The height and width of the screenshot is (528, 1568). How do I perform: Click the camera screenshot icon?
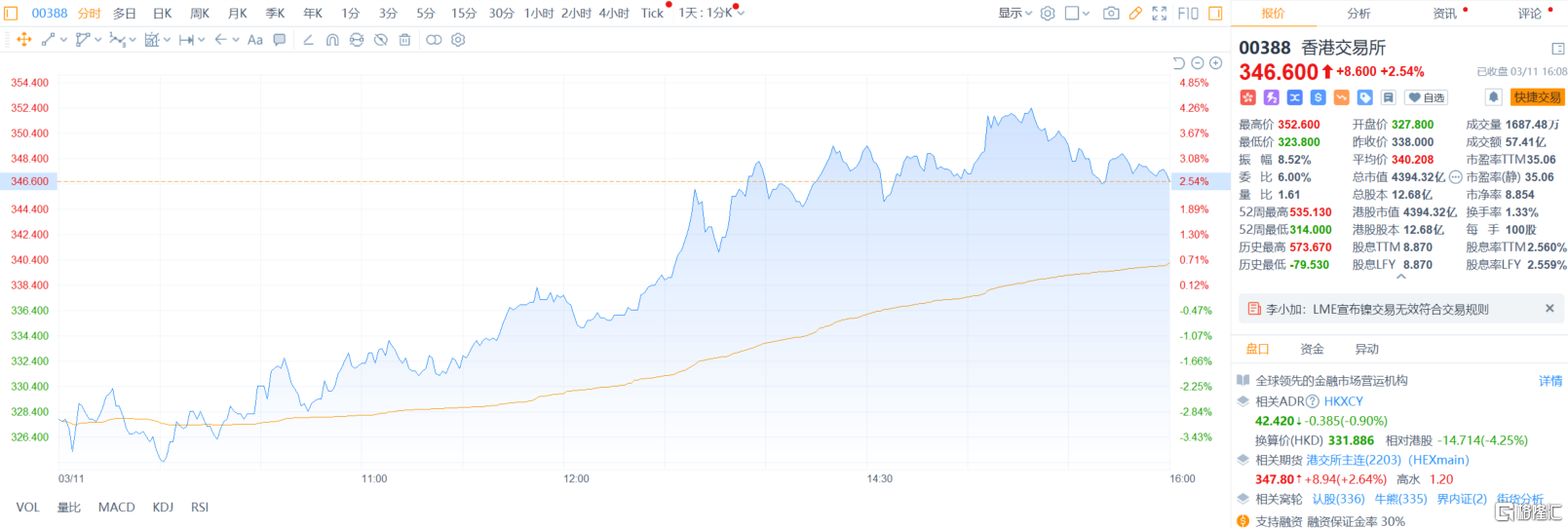pos(1111,14)
